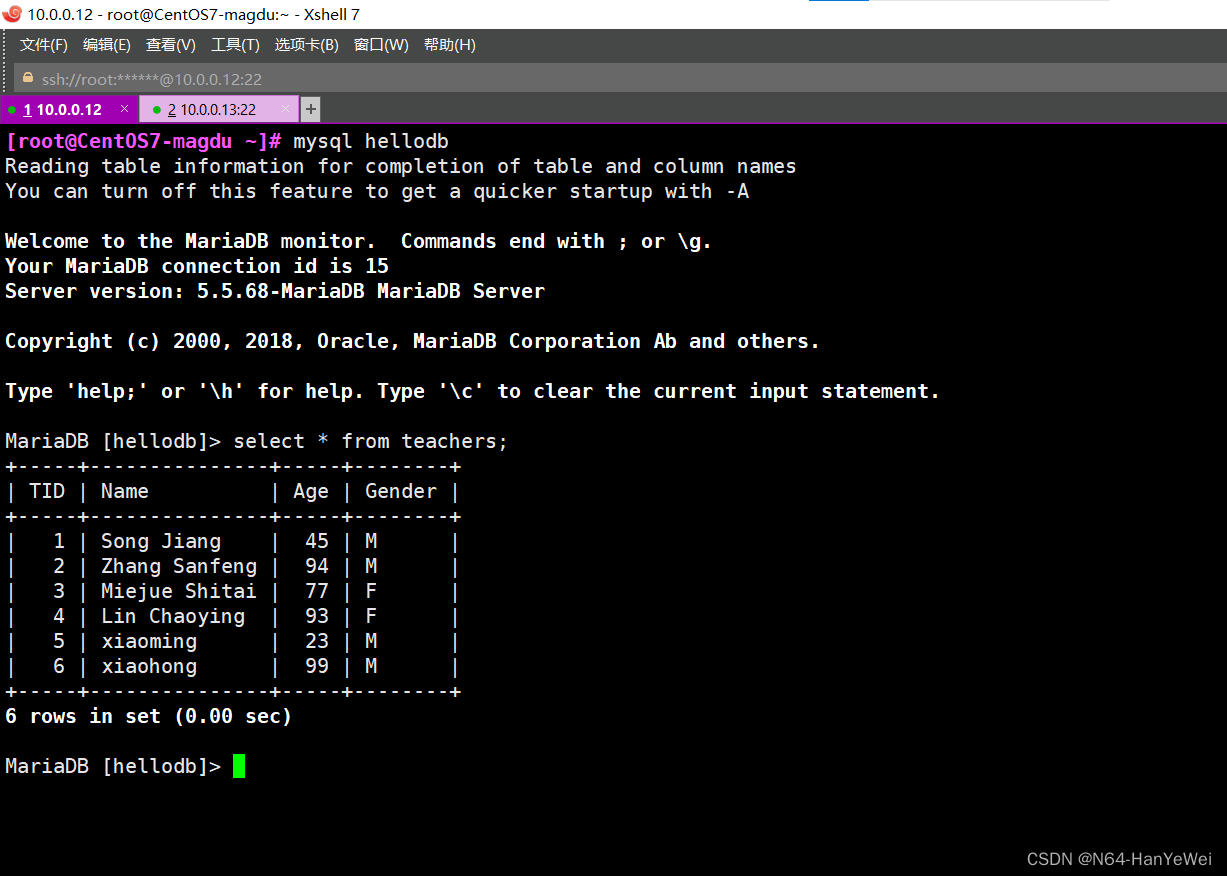Open the 查看(V) menu
This screenshot has height=876, width=1227.
click(x=170, y=45)
